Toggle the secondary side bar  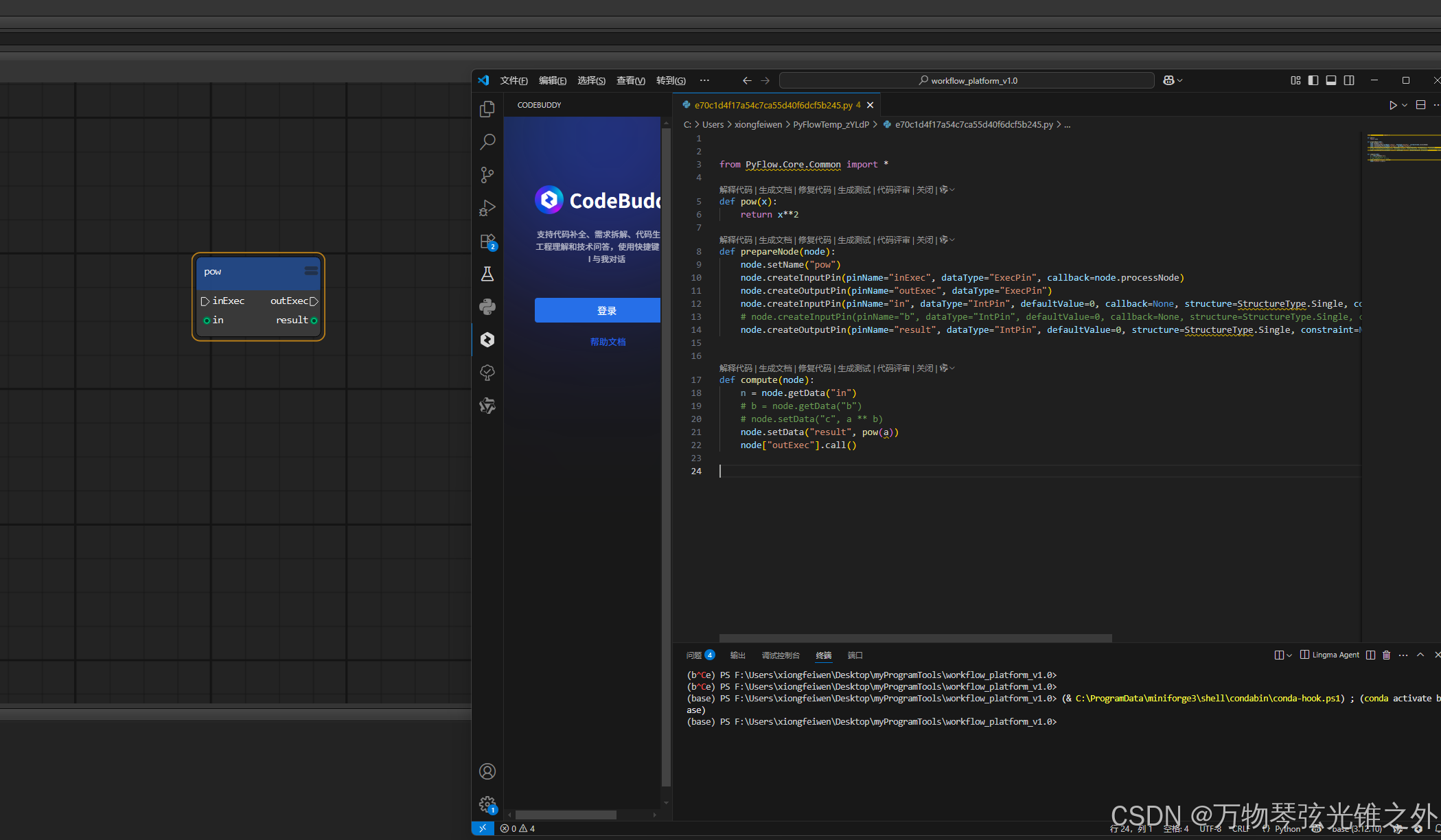pos(1349,80)
